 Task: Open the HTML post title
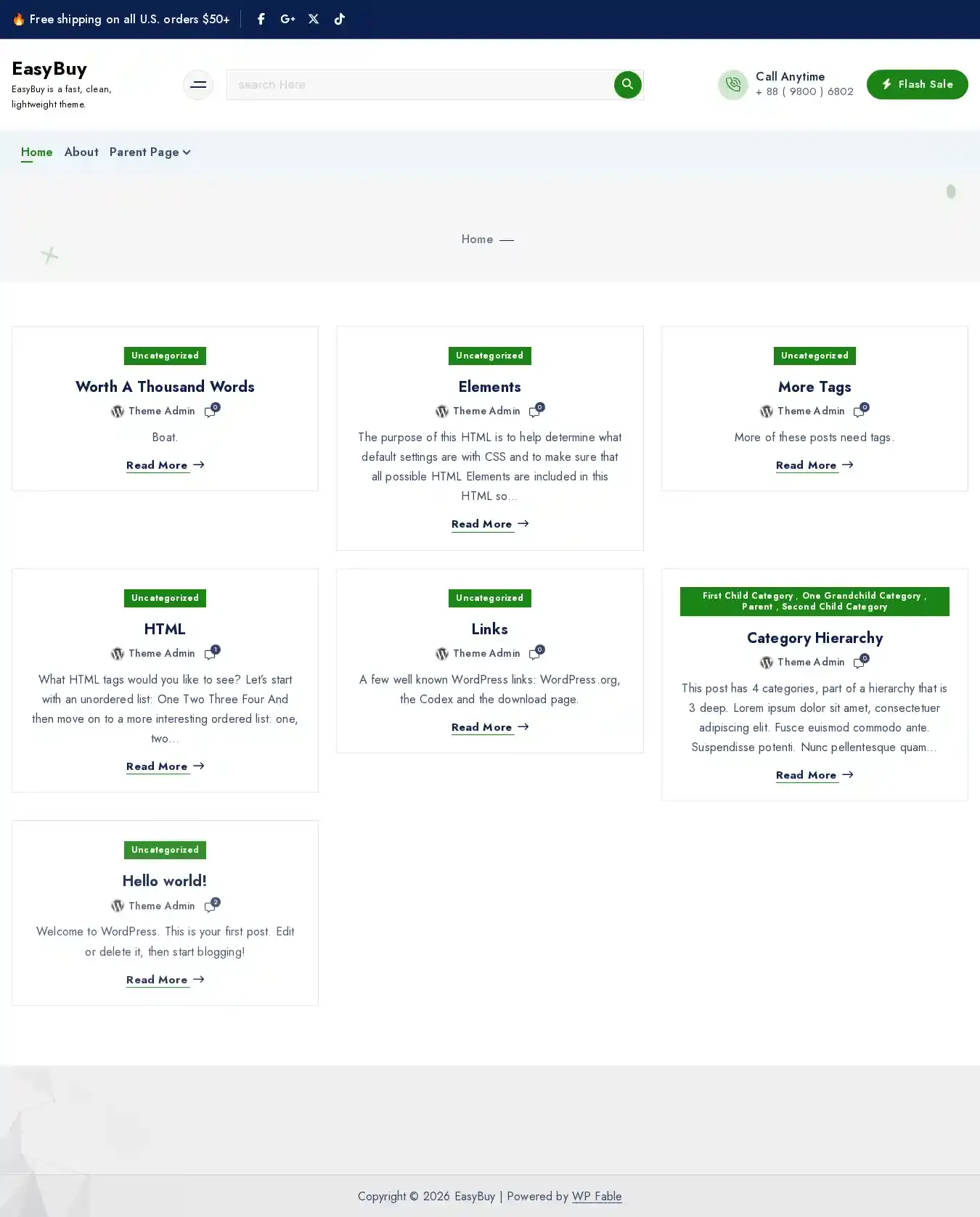pos(165,629)
